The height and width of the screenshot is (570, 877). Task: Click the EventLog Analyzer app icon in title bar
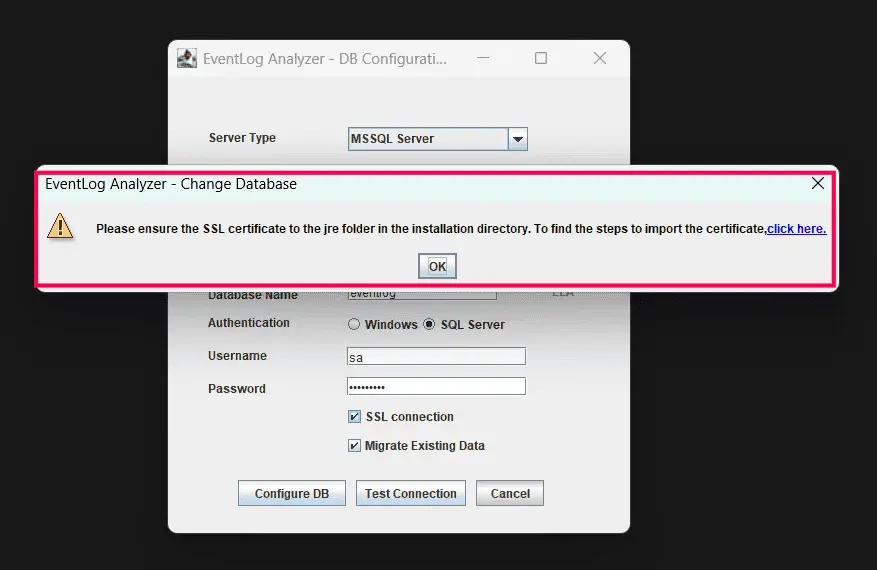187,58
